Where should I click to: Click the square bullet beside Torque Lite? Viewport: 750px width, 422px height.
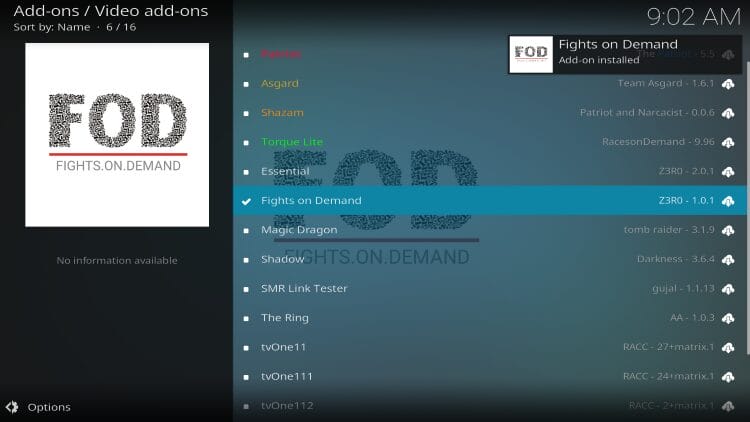click(x=246, y=143)
